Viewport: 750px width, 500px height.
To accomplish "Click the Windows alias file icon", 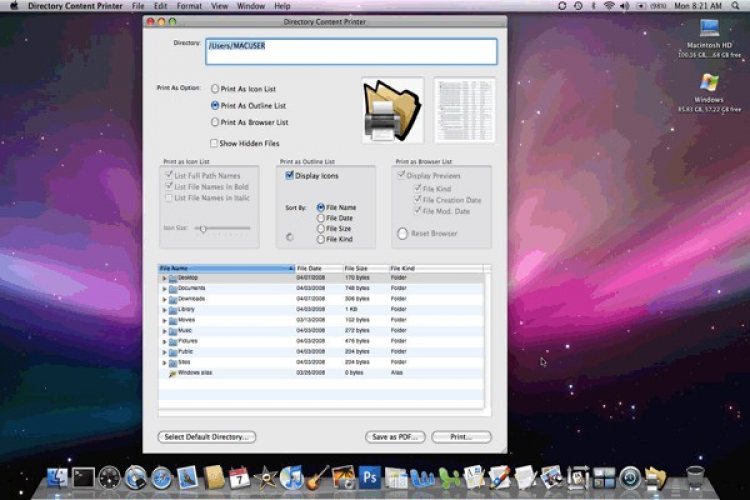I will pyautogui.click(x=172, y=373).
